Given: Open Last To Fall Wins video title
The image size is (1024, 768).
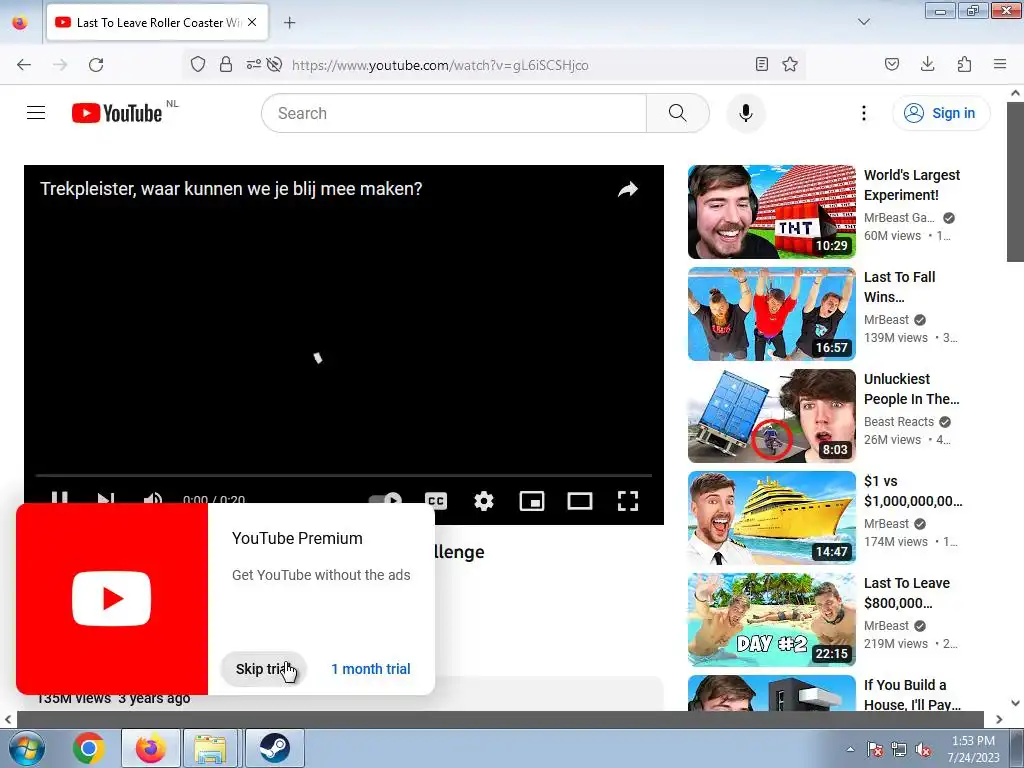Looking at the screenshot, I should pos(899,287).
